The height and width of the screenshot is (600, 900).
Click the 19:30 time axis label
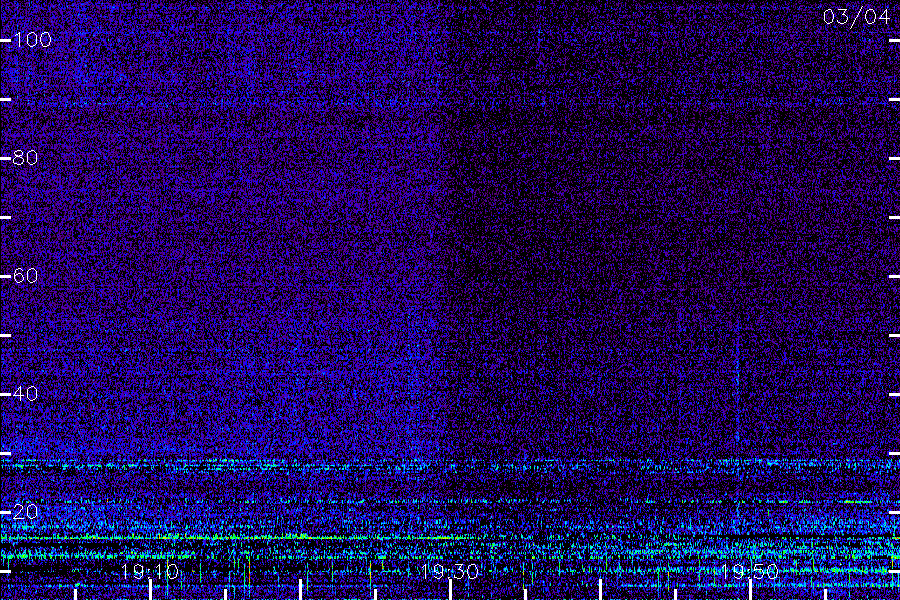point(449,572)
